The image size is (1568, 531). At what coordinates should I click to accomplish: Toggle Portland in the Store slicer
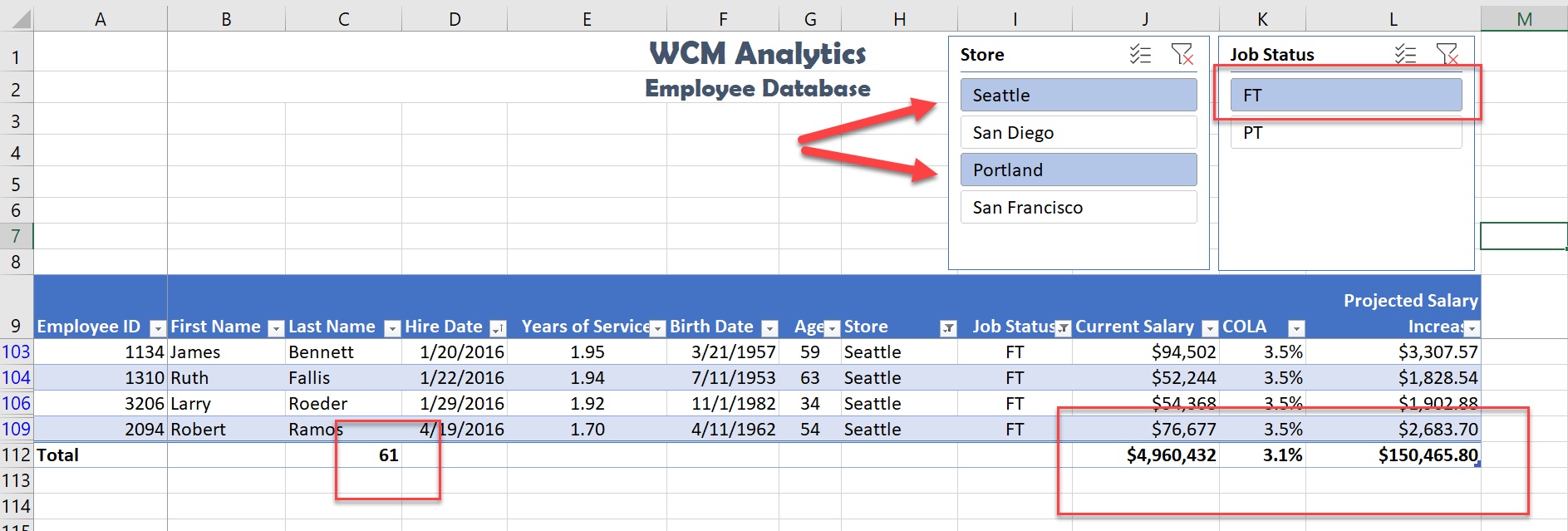tap(1079, 170)
